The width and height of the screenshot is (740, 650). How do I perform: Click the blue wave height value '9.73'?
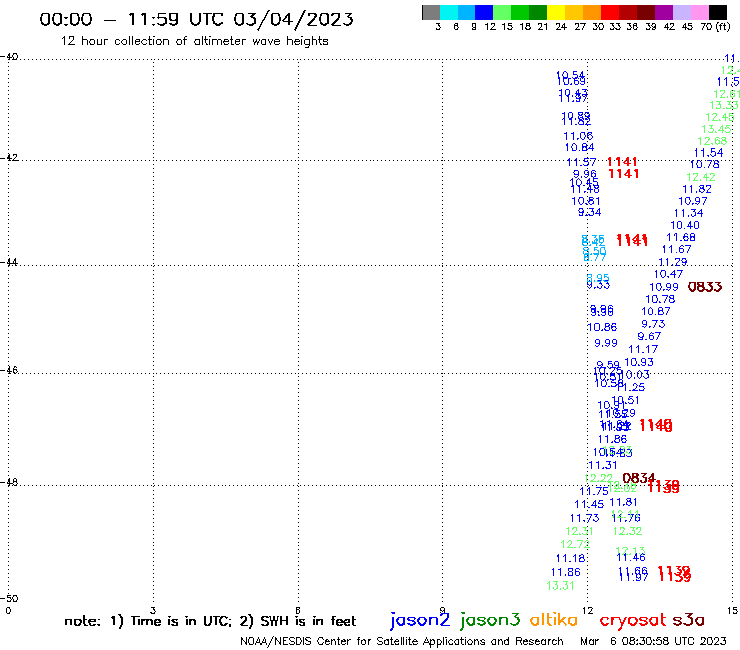(653, 324)
